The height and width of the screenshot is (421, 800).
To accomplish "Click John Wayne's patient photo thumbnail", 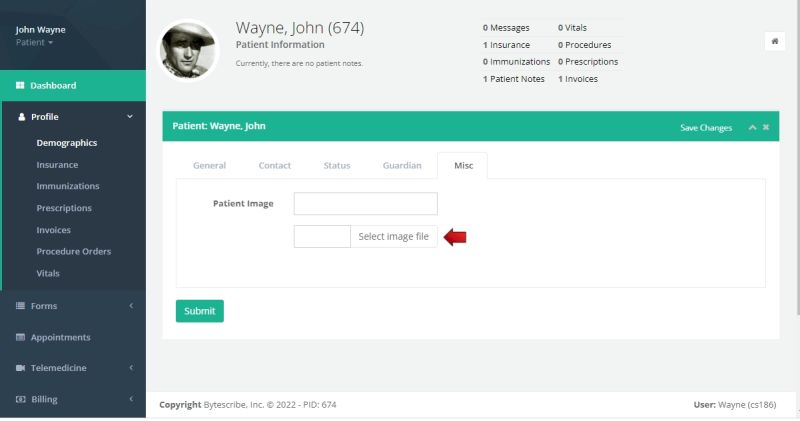I will pyautogui.click(x=188, y=50).
